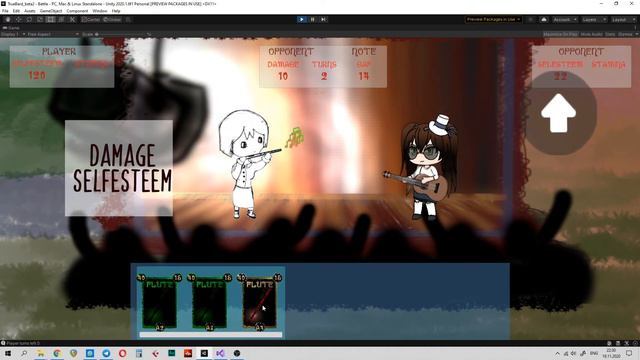Open the Layers dropdown
The image size is (640, 360).
click(x=594, y=19)
